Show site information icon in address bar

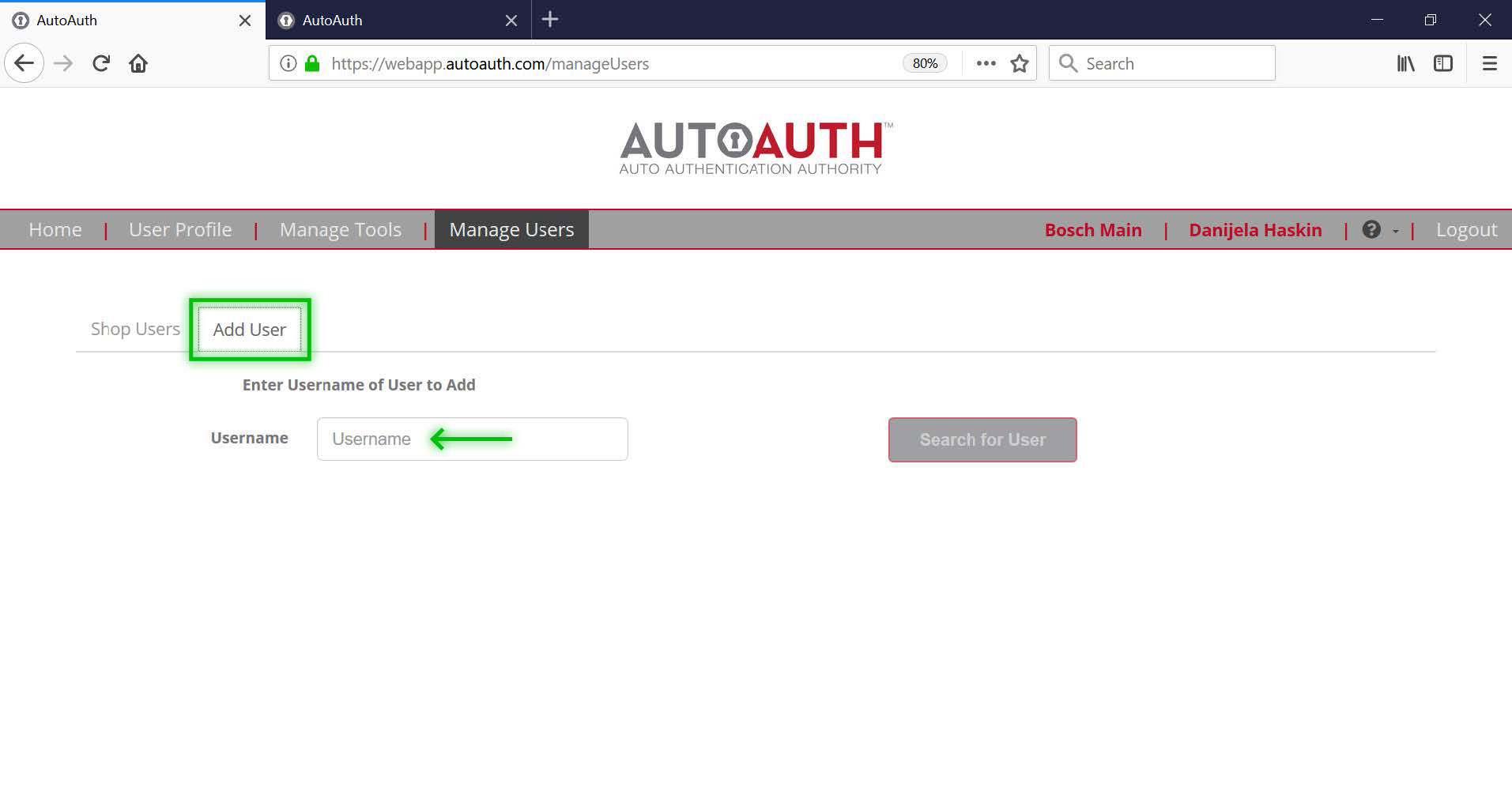click(288, 63)
